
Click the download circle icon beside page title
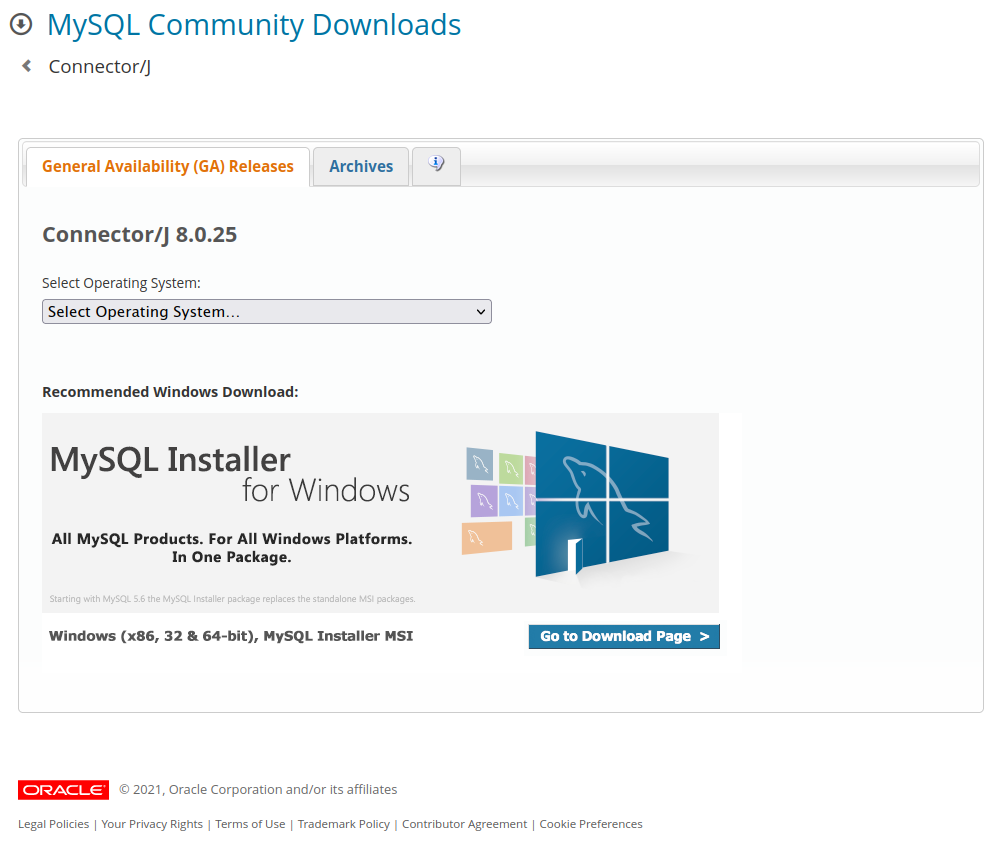tap(21, 24)
